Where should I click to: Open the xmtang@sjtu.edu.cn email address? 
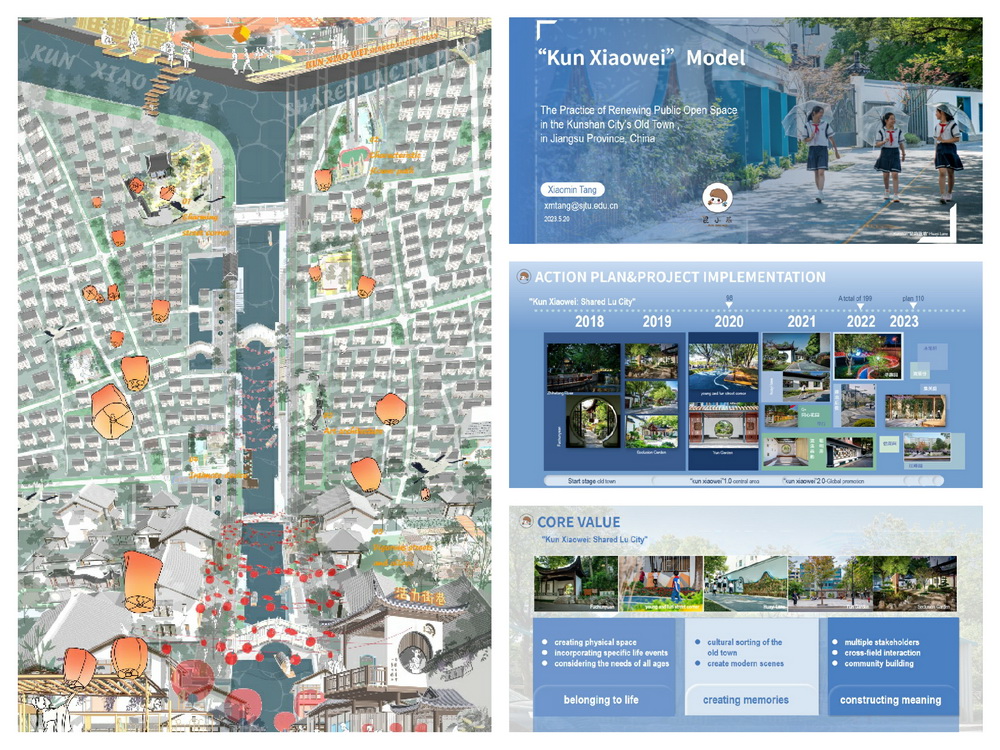(580, 206)
